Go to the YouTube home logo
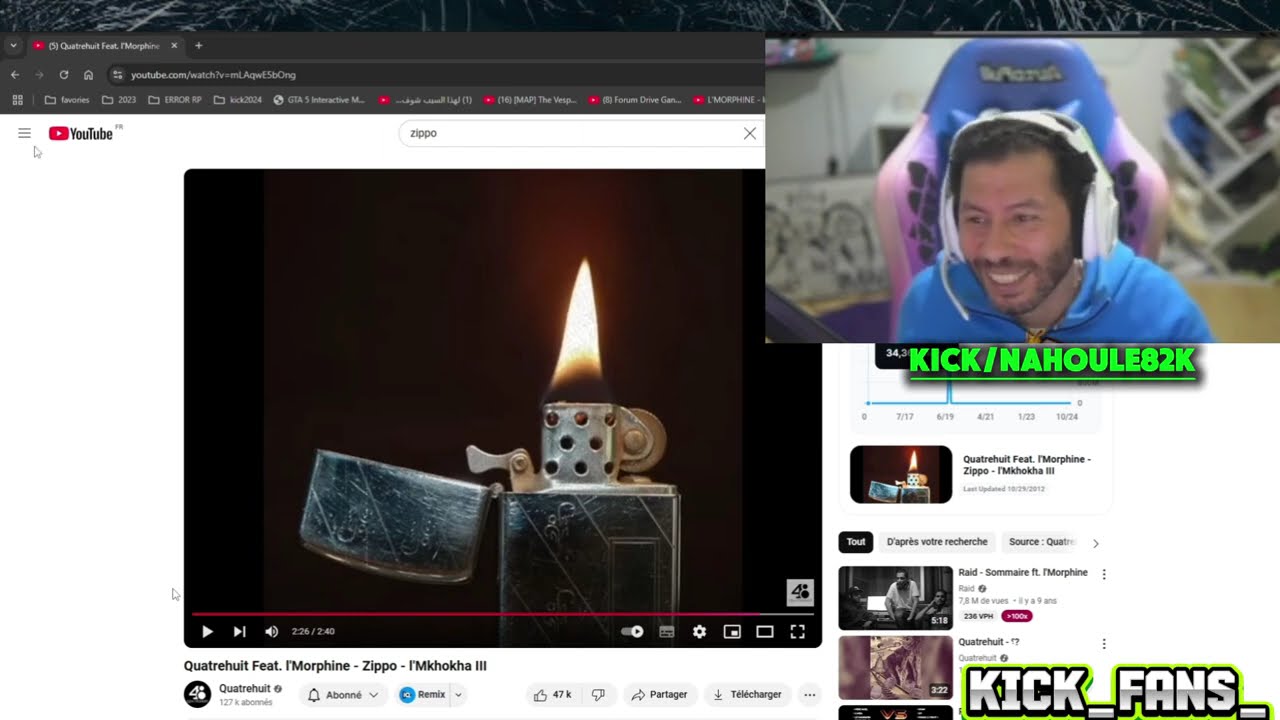This screenshot has width=1280, height=720. (x=81, y=133)
